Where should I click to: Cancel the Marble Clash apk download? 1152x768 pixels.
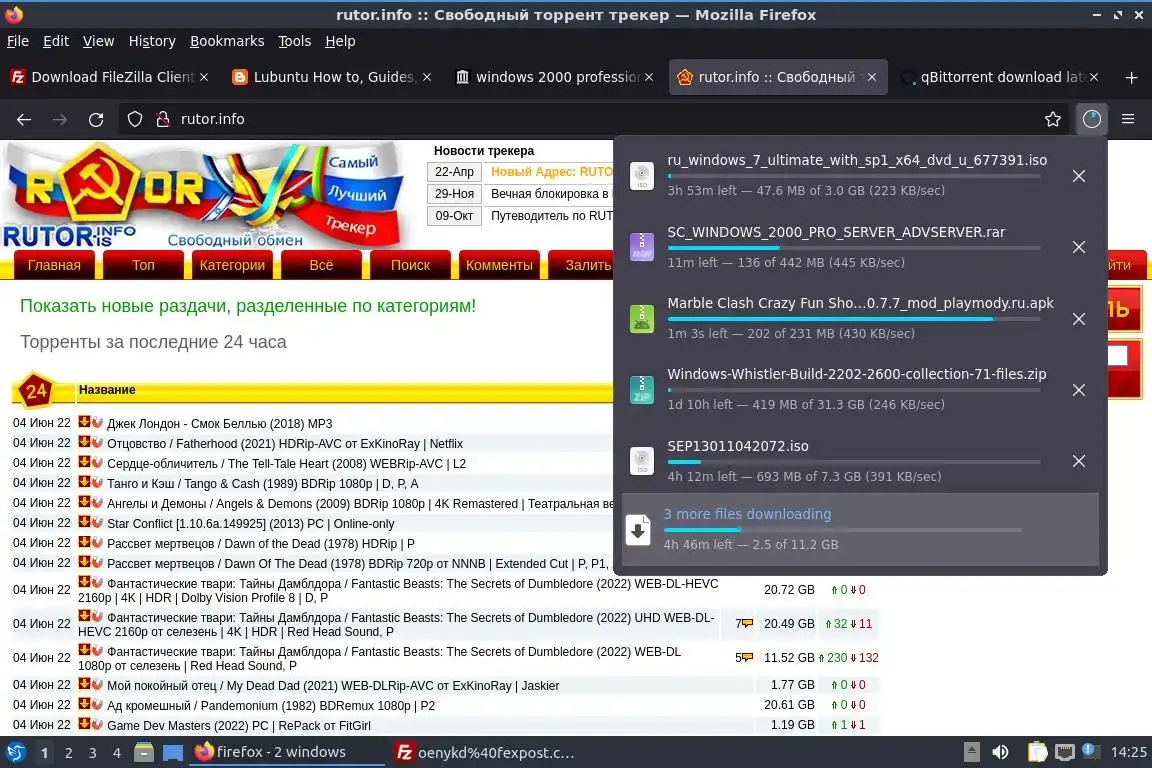(1079, 319)
